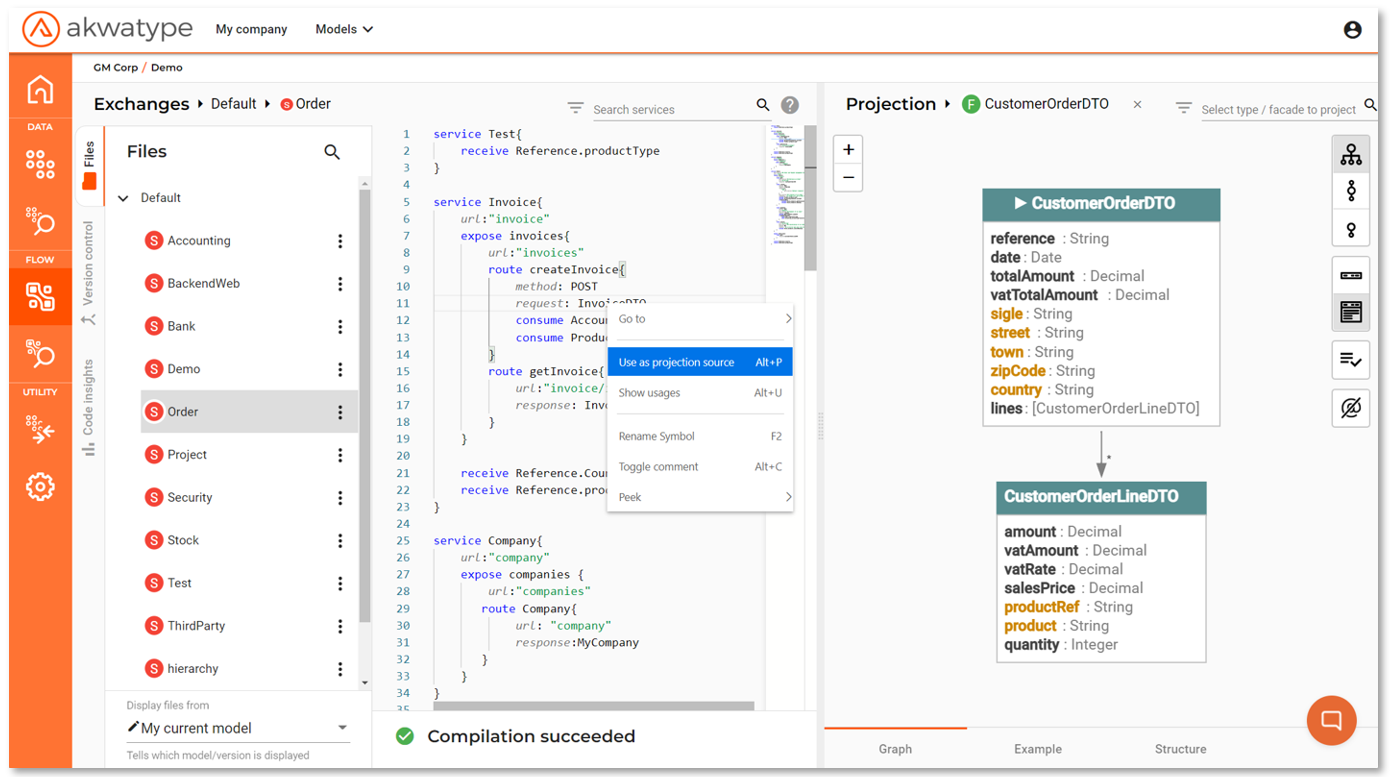1390x777 pixels.
Task: Choose Show usages in context menu
Action: tap(700, 393)
